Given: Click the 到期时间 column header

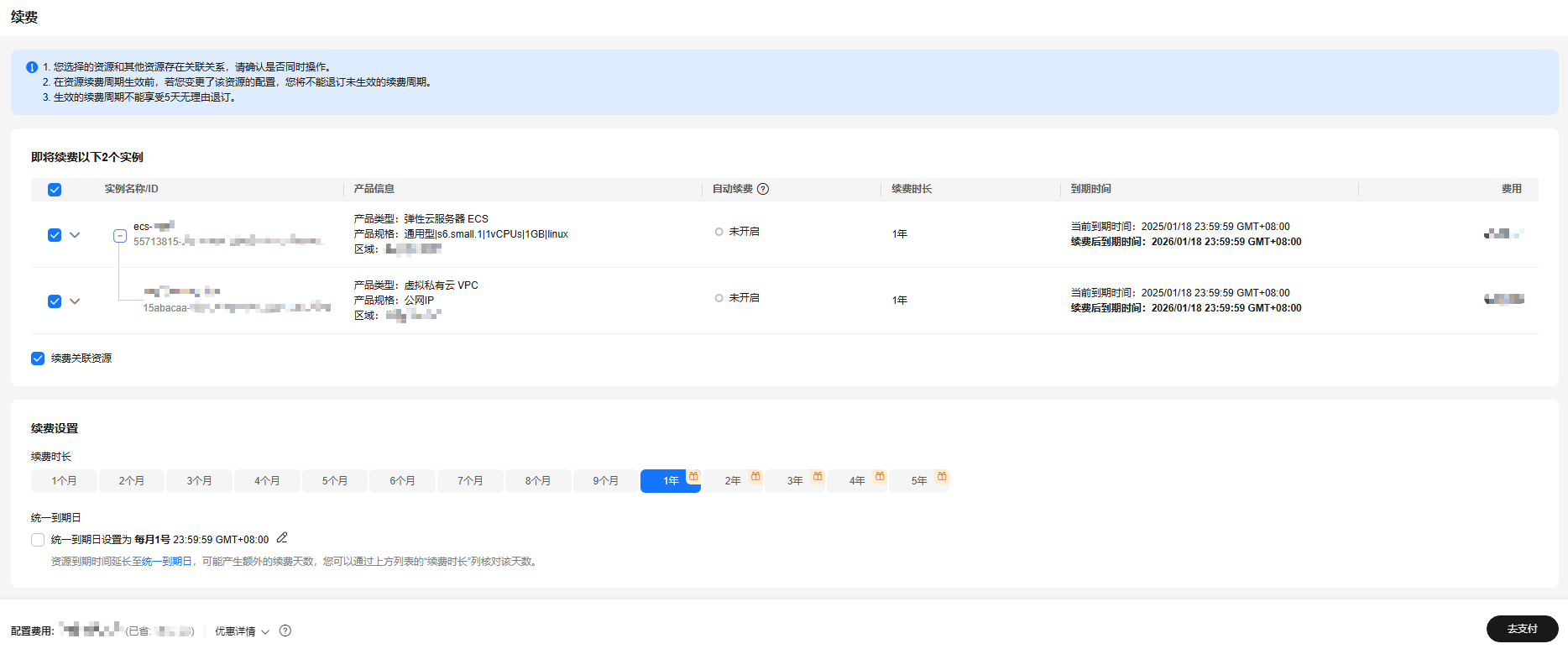Looking at the screenshot, I should (1091, 189).
